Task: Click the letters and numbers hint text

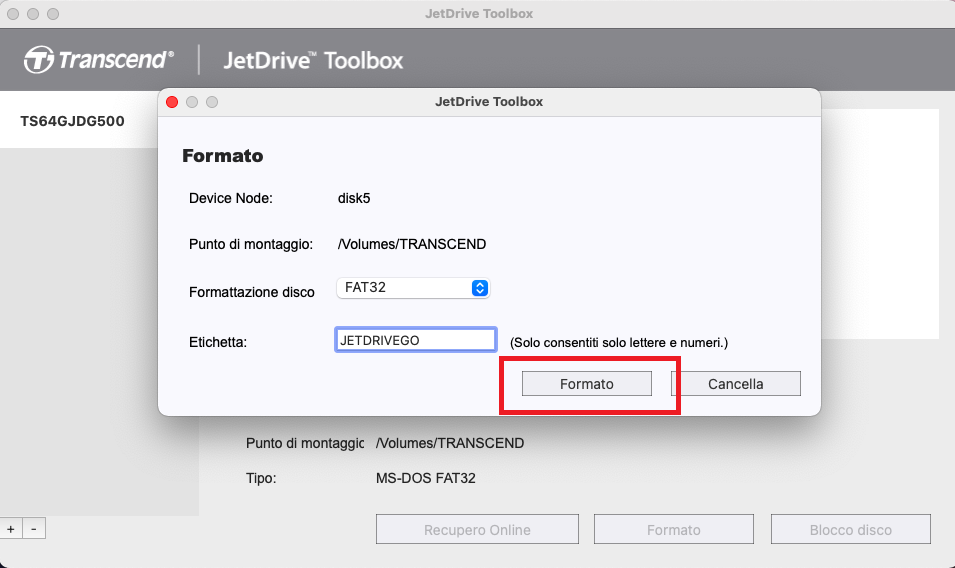Action: pyautogui.click(x=619, y=343)
